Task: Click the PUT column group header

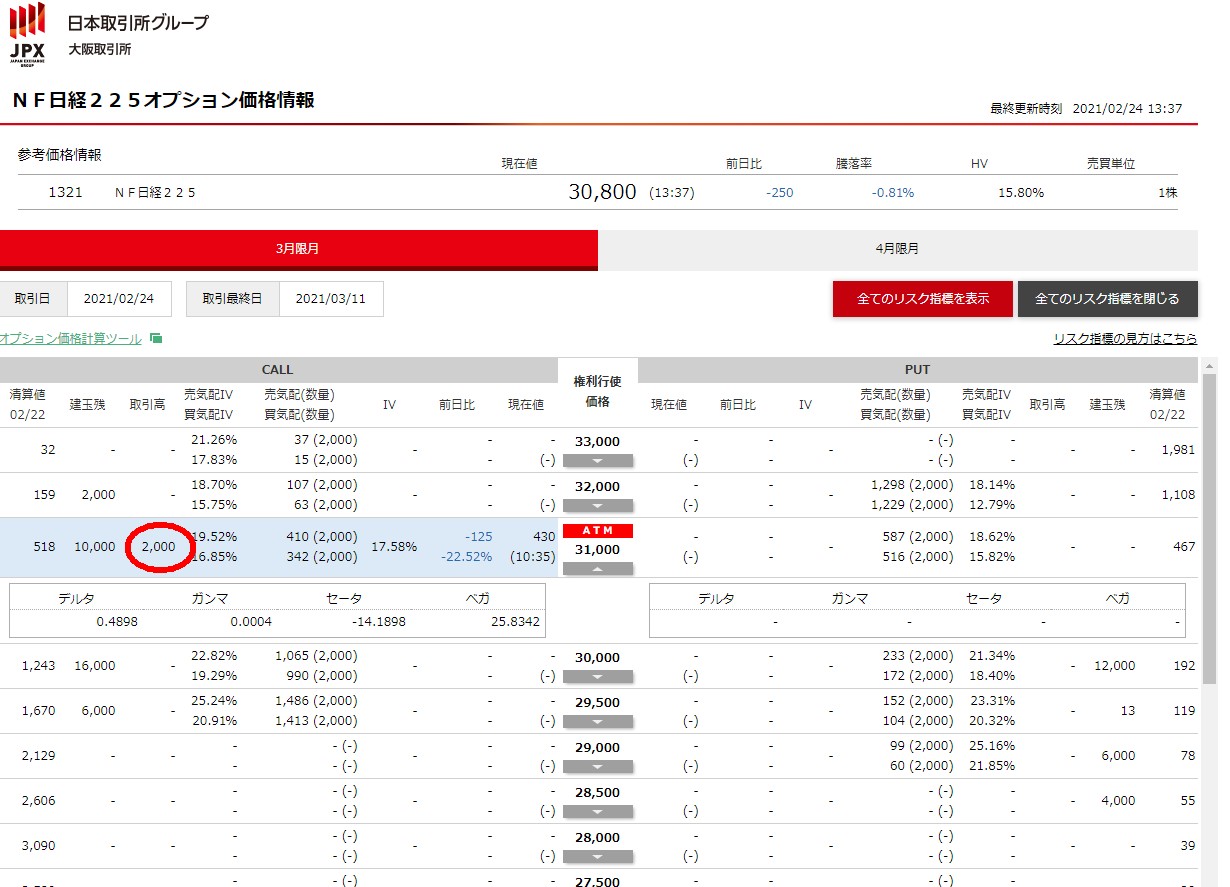Action: tap(917, 370)
